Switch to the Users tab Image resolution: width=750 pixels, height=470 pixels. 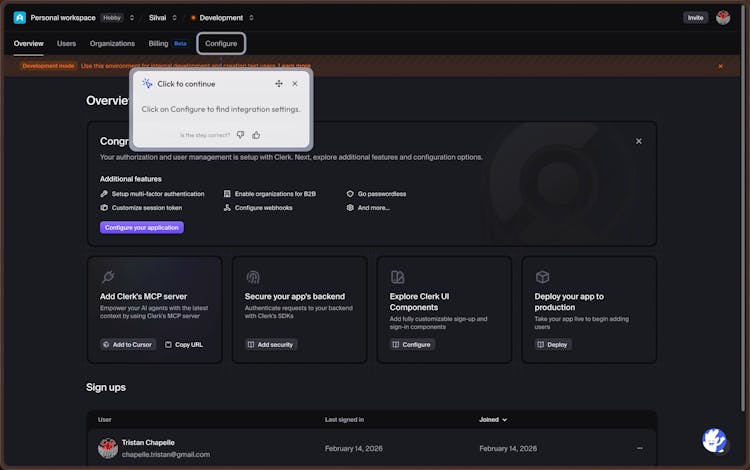coord(66,44)
